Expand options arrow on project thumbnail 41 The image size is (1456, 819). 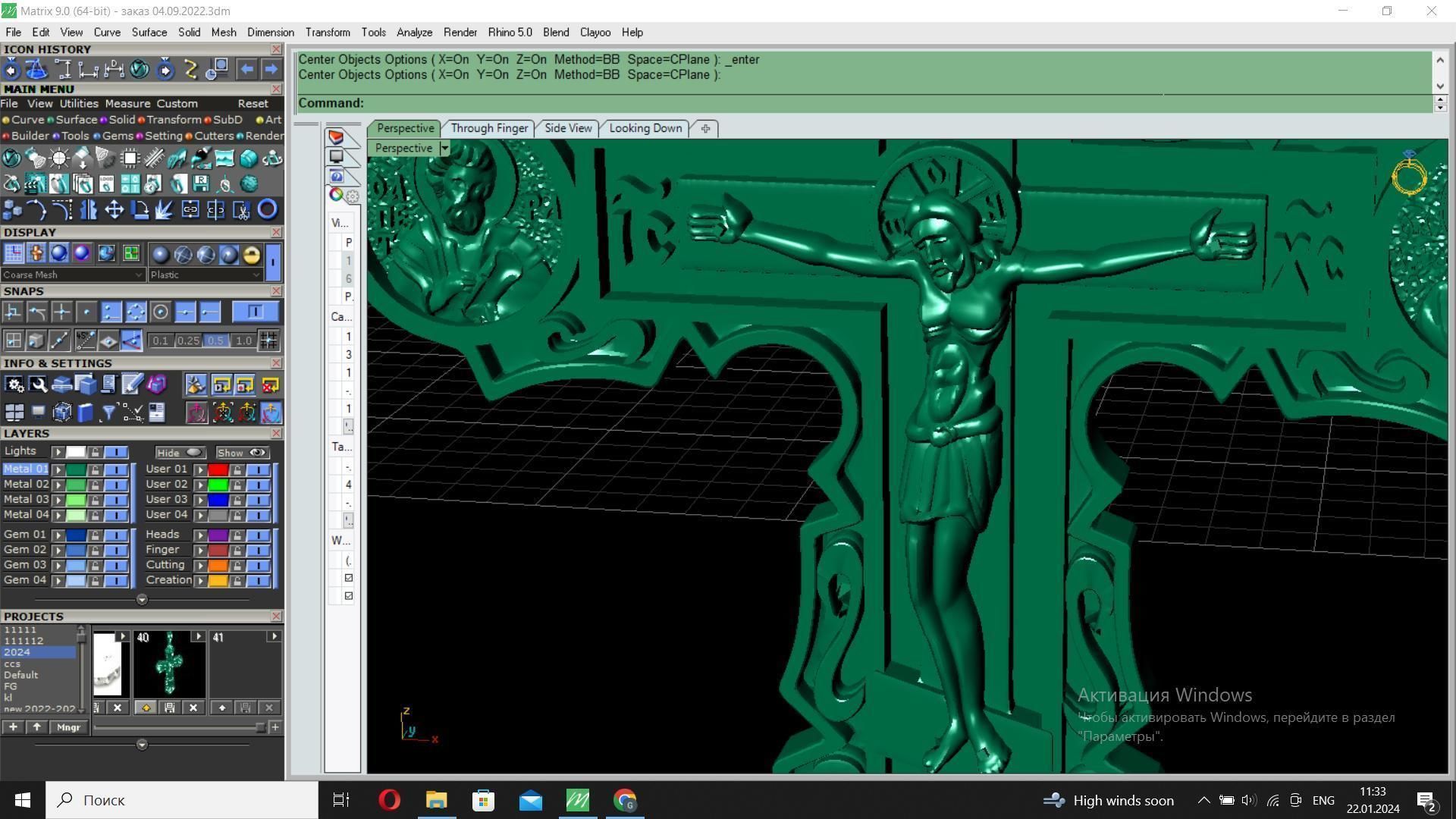point(274,637)
